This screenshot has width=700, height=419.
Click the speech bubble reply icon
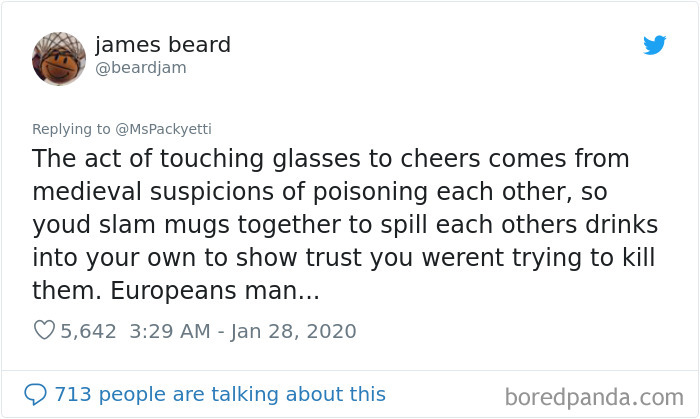point(35,394)
